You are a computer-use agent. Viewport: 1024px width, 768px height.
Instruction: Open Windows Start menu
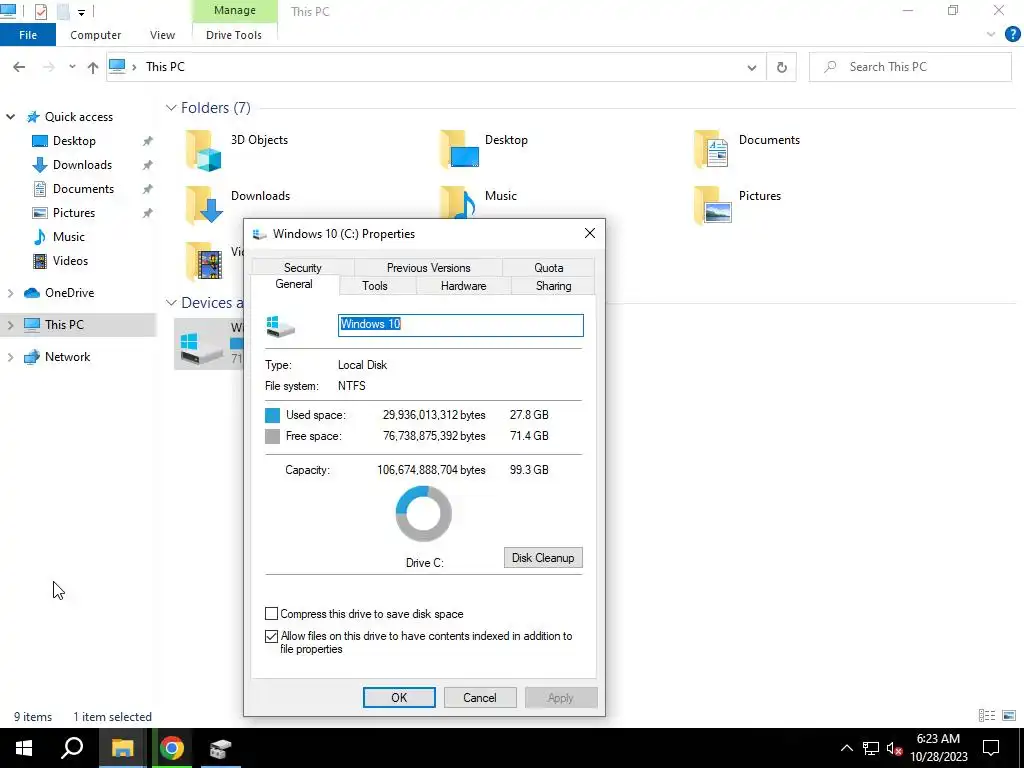click(24, 748)
